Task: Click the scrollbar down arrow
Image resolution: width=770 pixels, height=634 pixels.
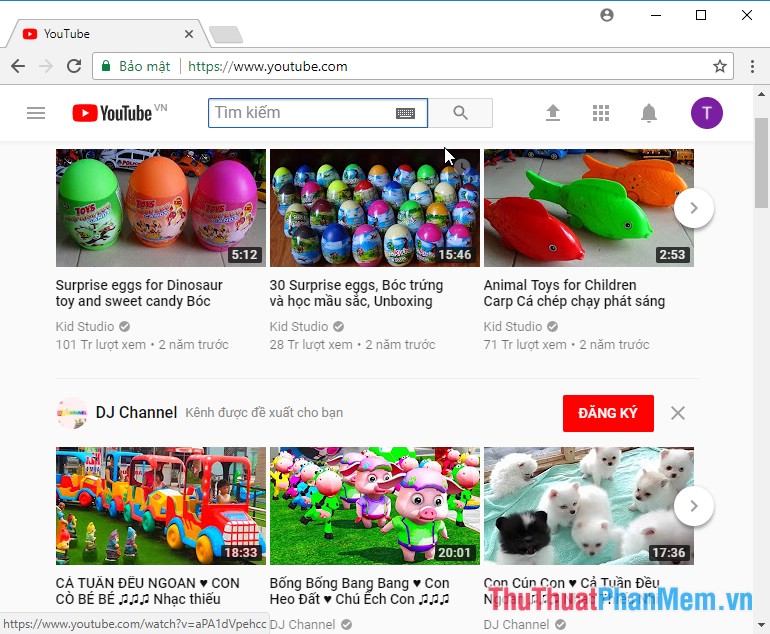Action: (761, 625)
